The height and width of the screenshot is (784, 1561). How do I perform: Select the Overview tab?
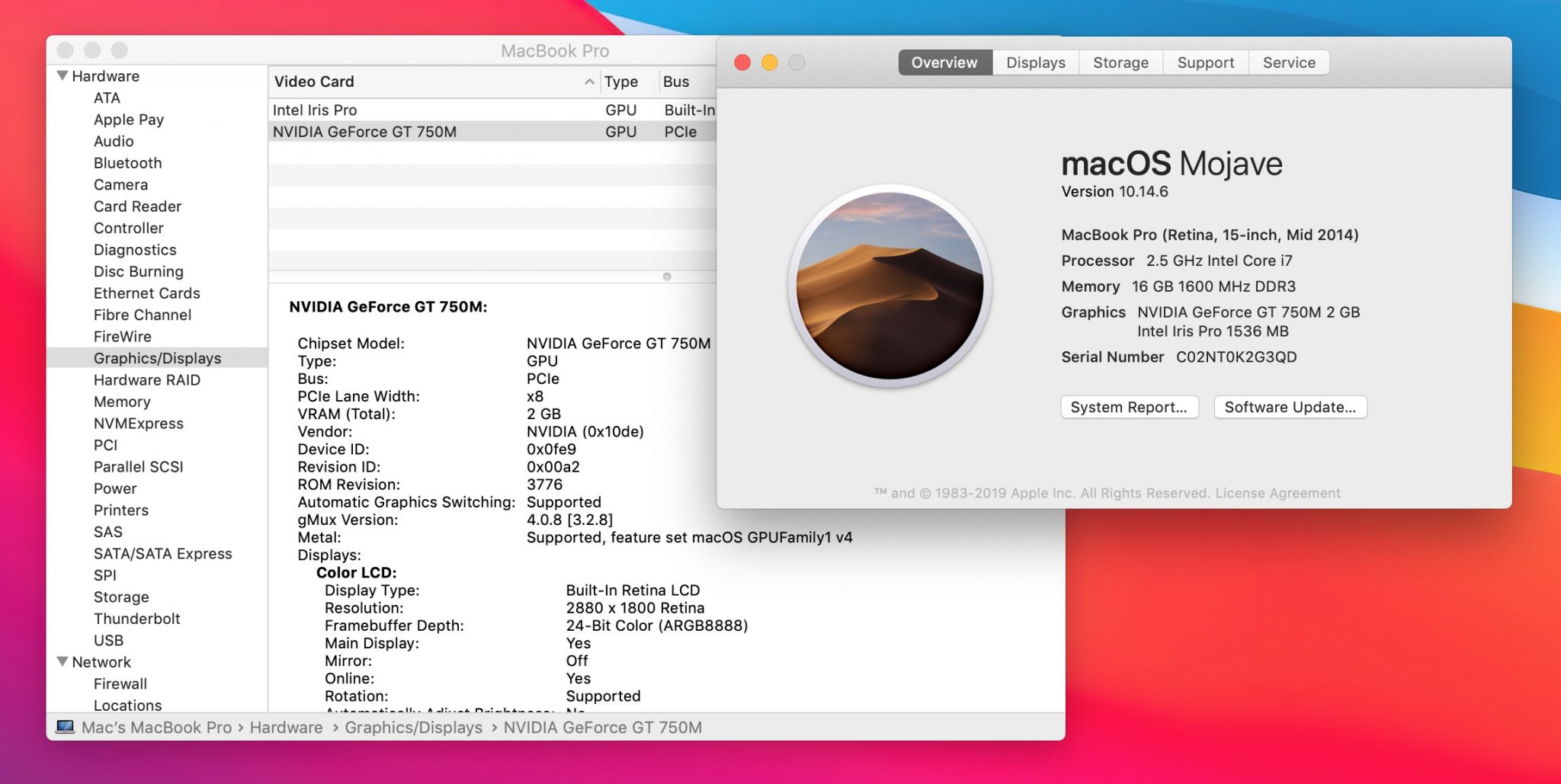(x=945, y=62)
